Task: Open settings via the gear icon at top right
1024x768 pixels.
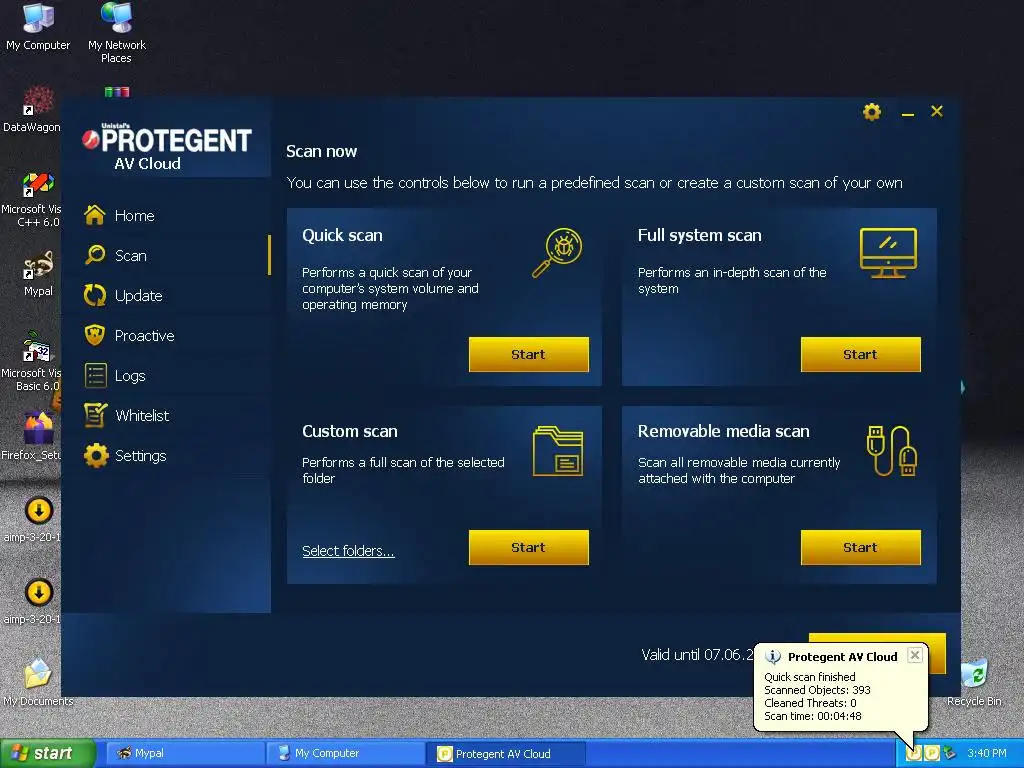Action: pos(871,112)
